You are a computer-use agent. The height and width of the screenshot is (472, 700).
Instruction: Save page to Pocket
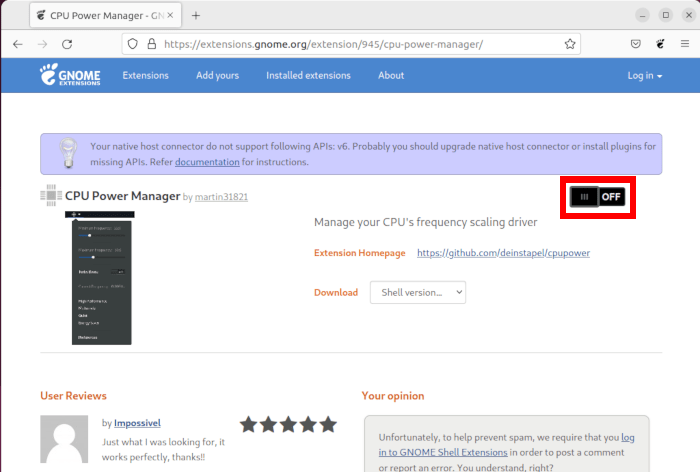[x=636, y=44]
